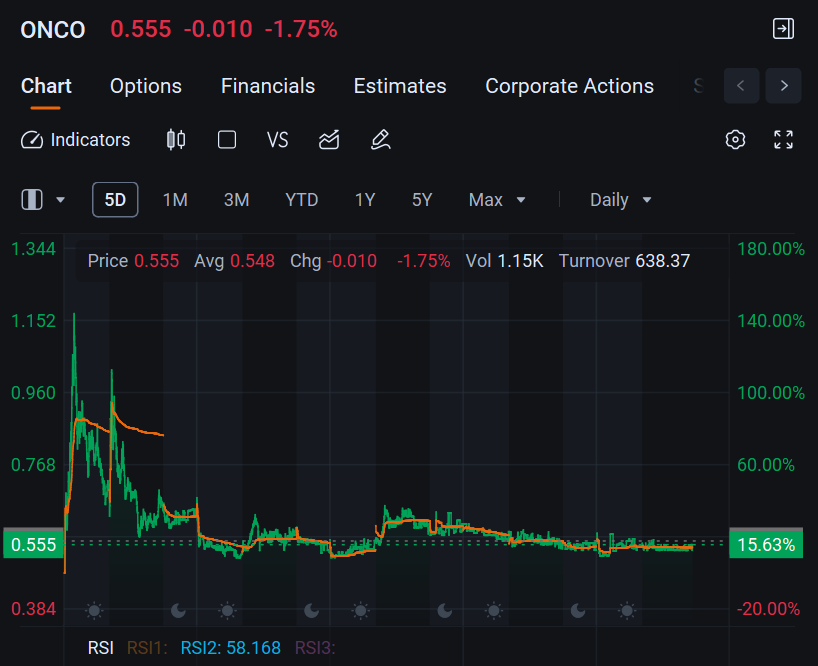Click the 0.555 current price label on axis
Screen dimensions: 818x666
[x=33, y=544]
